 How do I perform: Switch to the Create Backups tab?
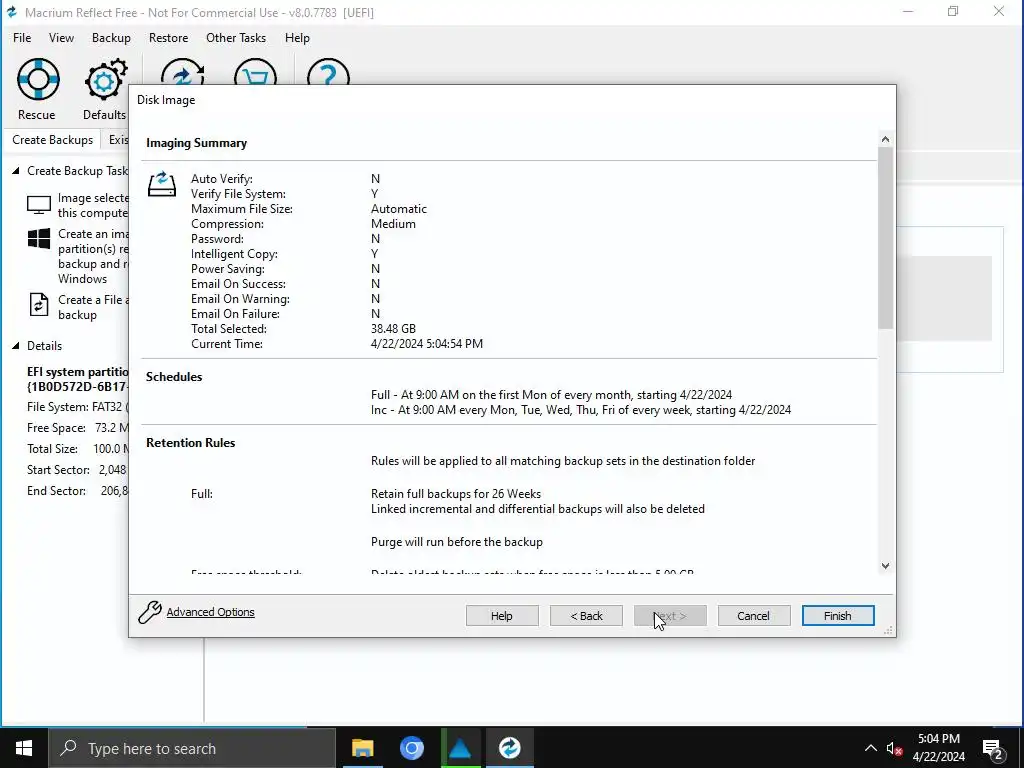(52, 140)
